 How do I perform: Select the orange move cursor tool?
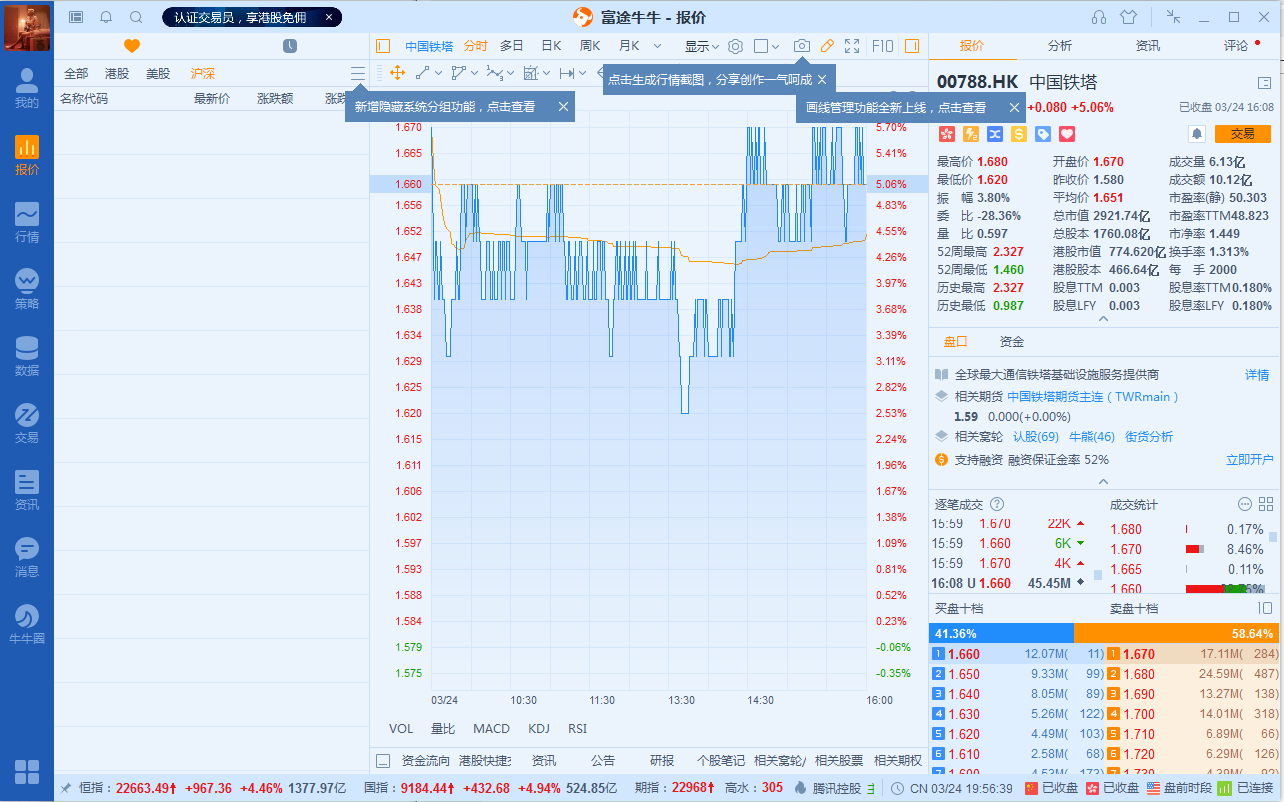[397, 73]
